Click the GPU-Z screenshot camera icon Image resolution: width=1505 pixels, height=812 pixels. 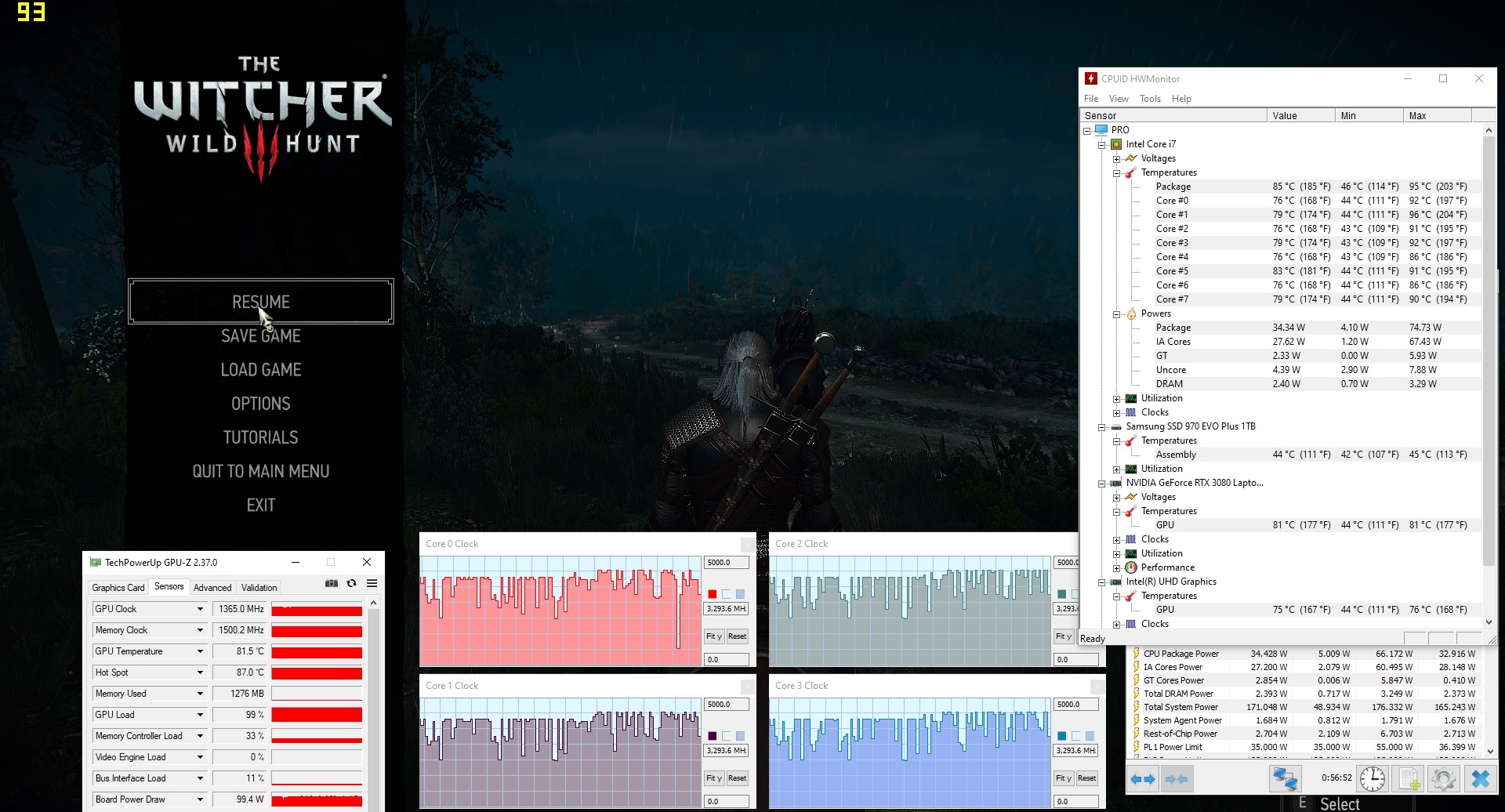(332, 584)
